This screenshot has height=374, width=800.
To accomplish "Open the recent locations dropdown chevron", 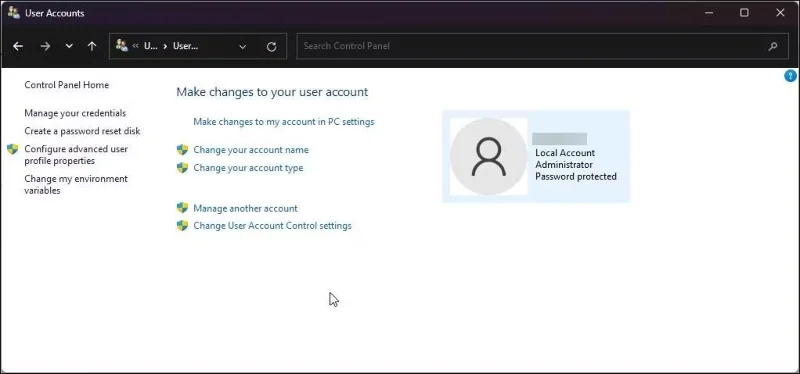I will point(69,46).
